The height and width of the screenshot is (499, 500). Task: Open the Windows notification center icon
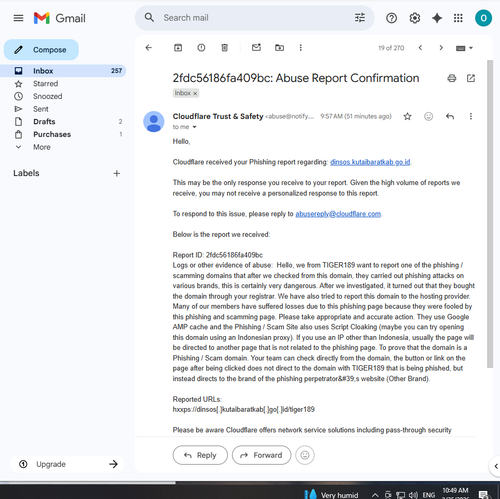point(484,495)
